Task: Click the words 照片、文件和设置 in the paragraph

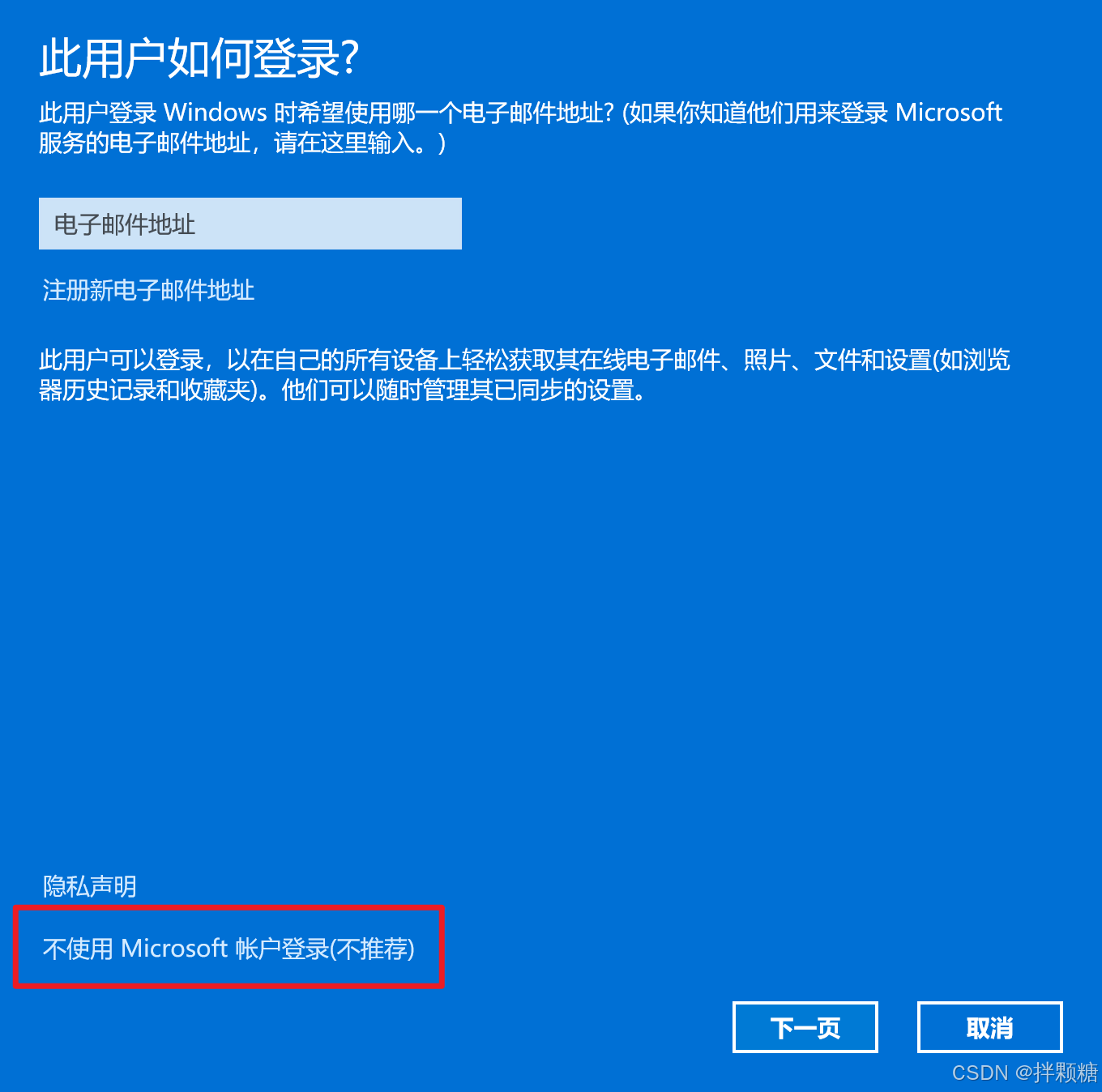Action: pyautogui.click(x=837, y=360)
